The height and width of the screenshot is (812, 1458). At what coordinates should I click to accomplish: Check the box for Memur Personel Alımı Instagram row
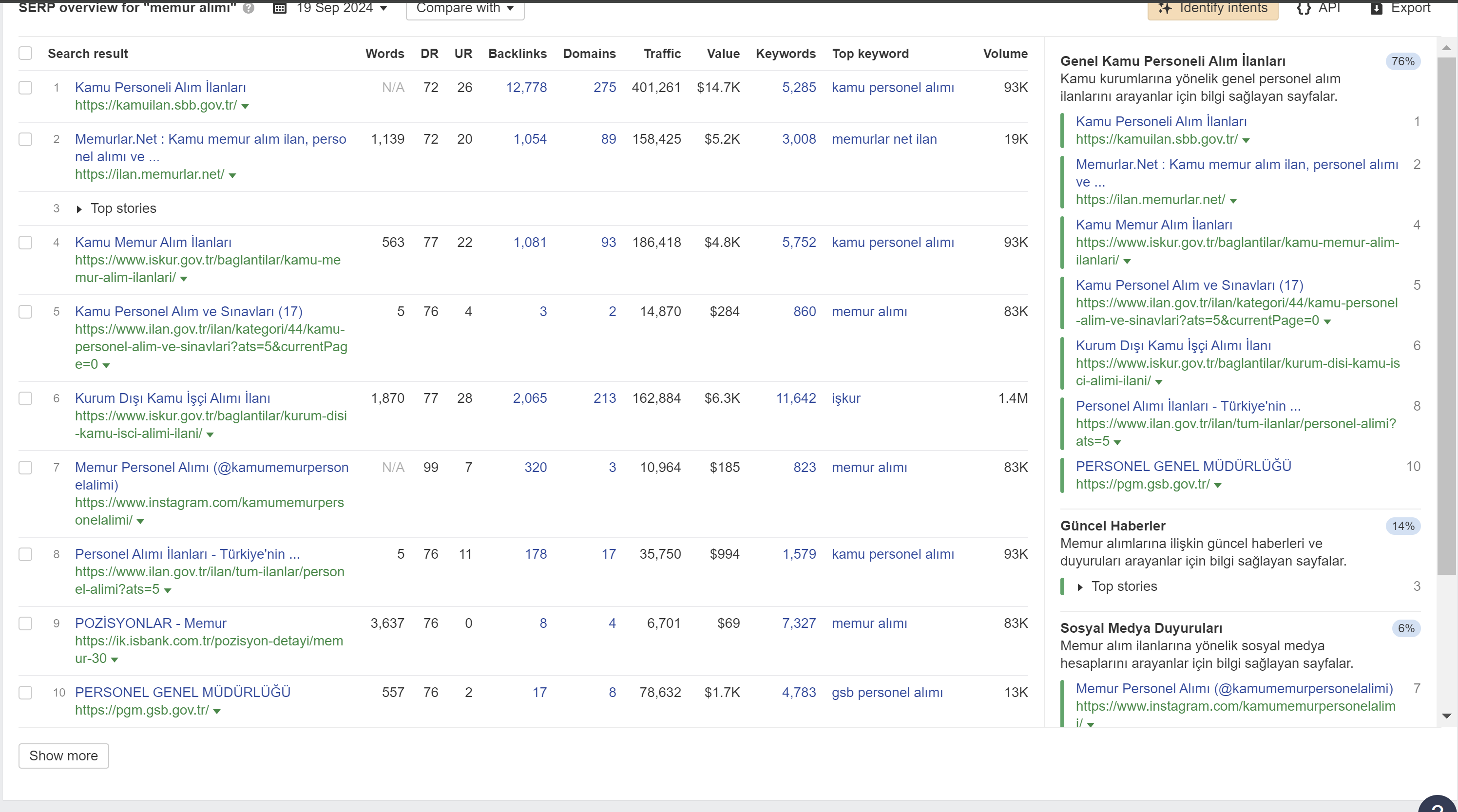[25, 468]
